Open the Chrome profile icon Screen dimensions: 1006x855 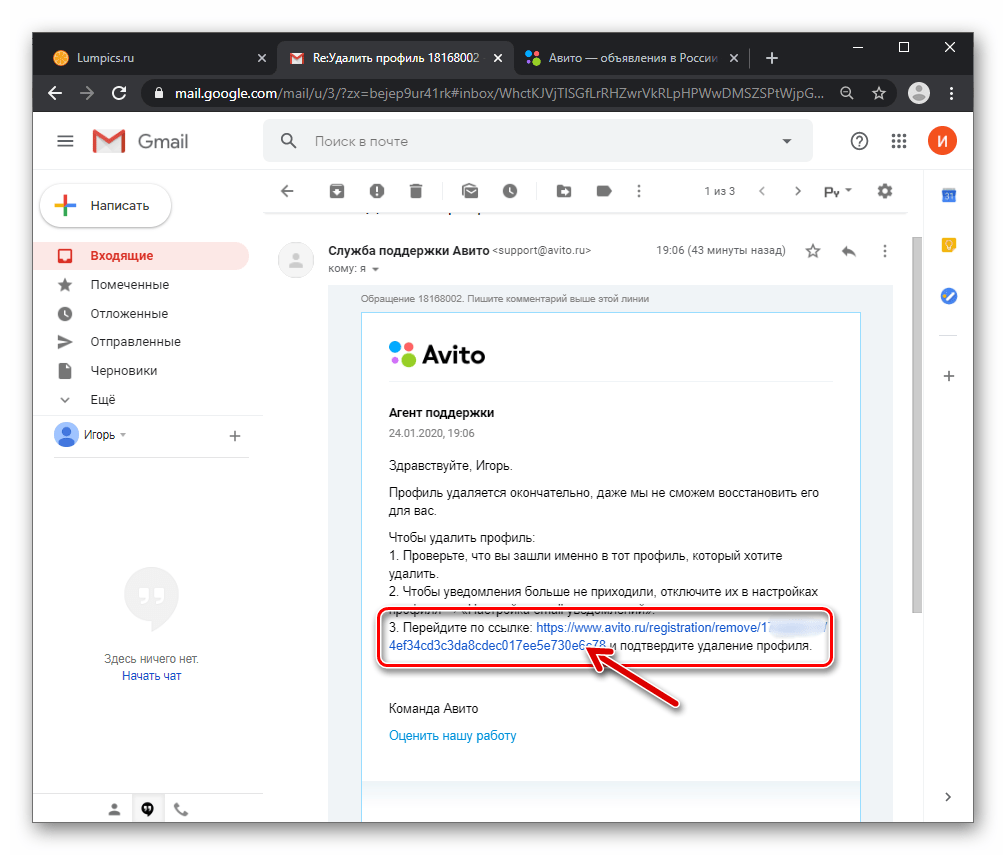coord(919,94)
